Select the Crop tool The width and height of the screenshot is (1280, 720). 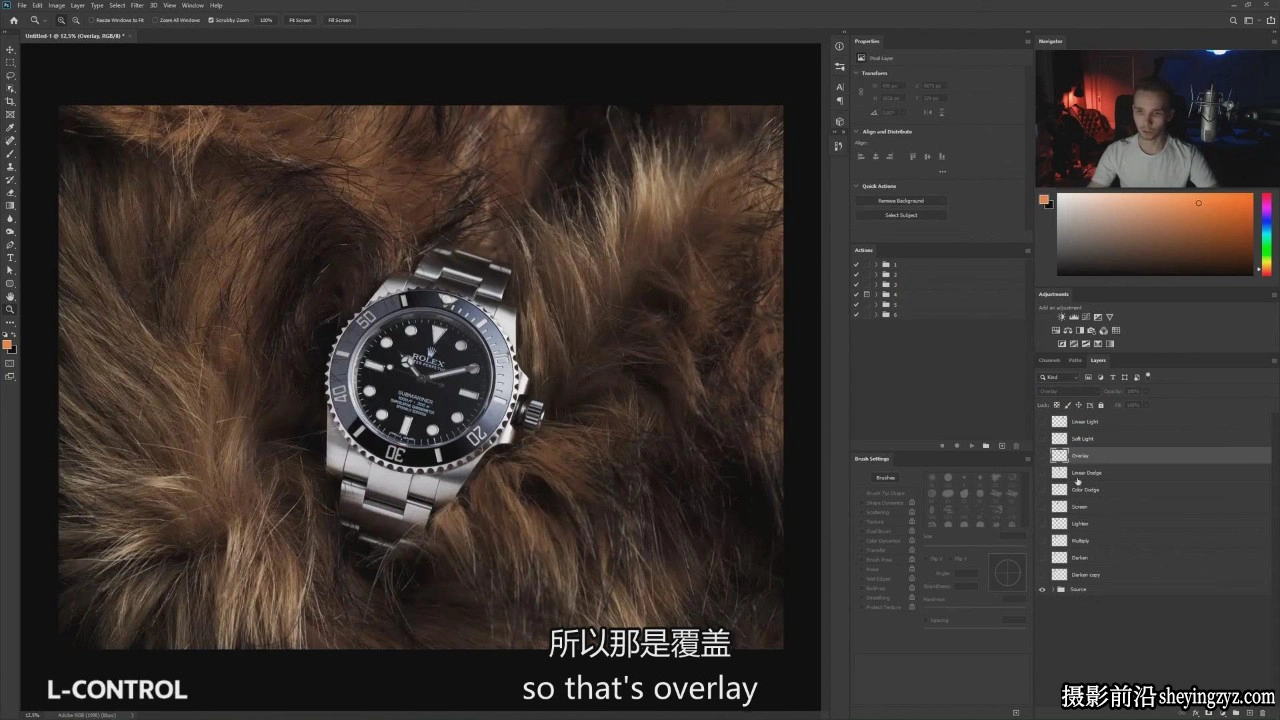[10, 101]
